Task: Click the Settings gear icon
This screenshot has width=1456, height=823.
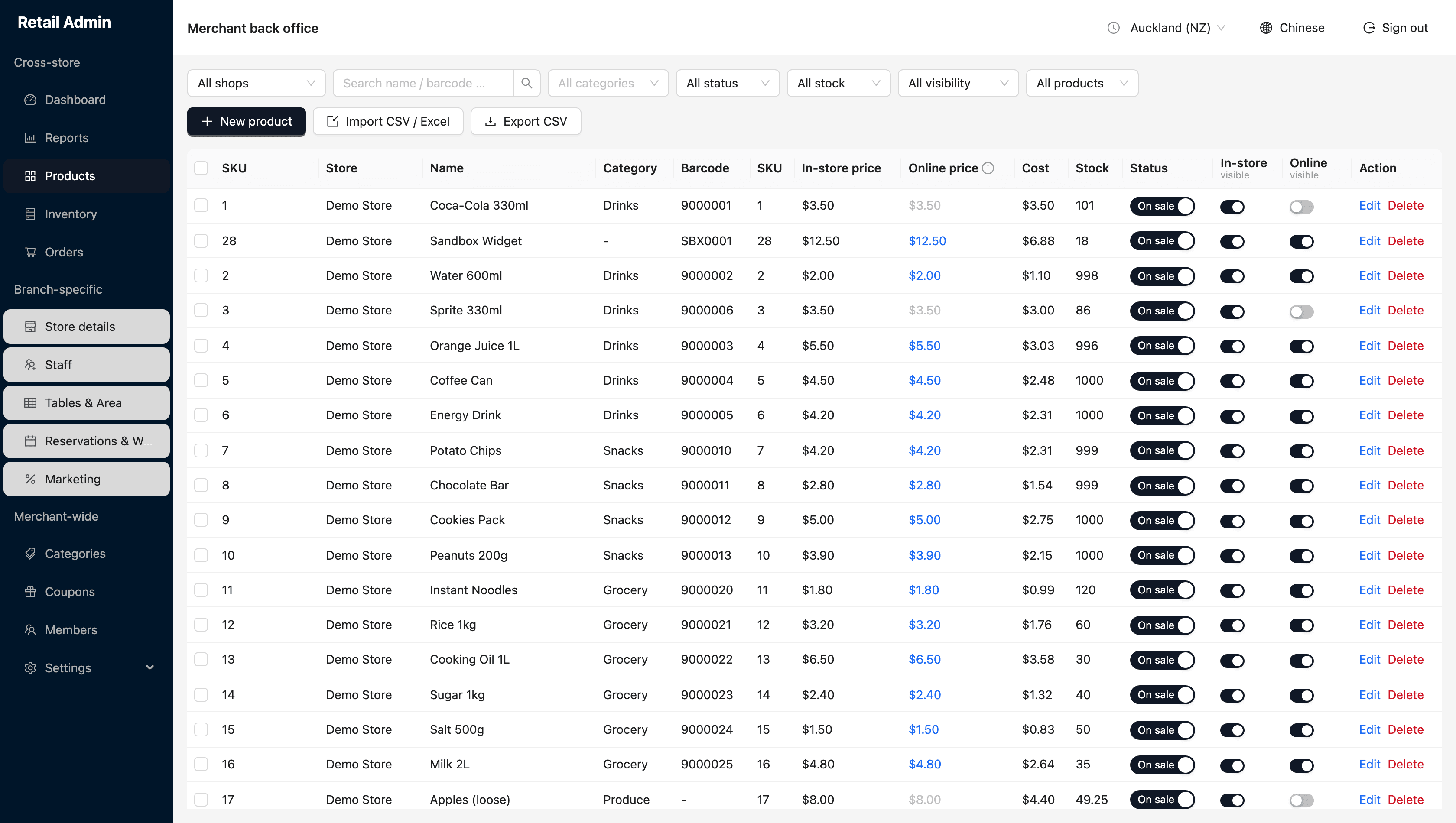Action: 30,668
